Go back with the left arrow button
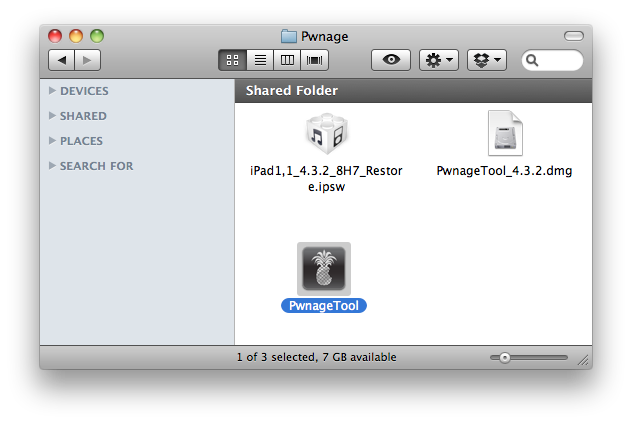This screenshot has height=424, width=632. coord(62,60)
